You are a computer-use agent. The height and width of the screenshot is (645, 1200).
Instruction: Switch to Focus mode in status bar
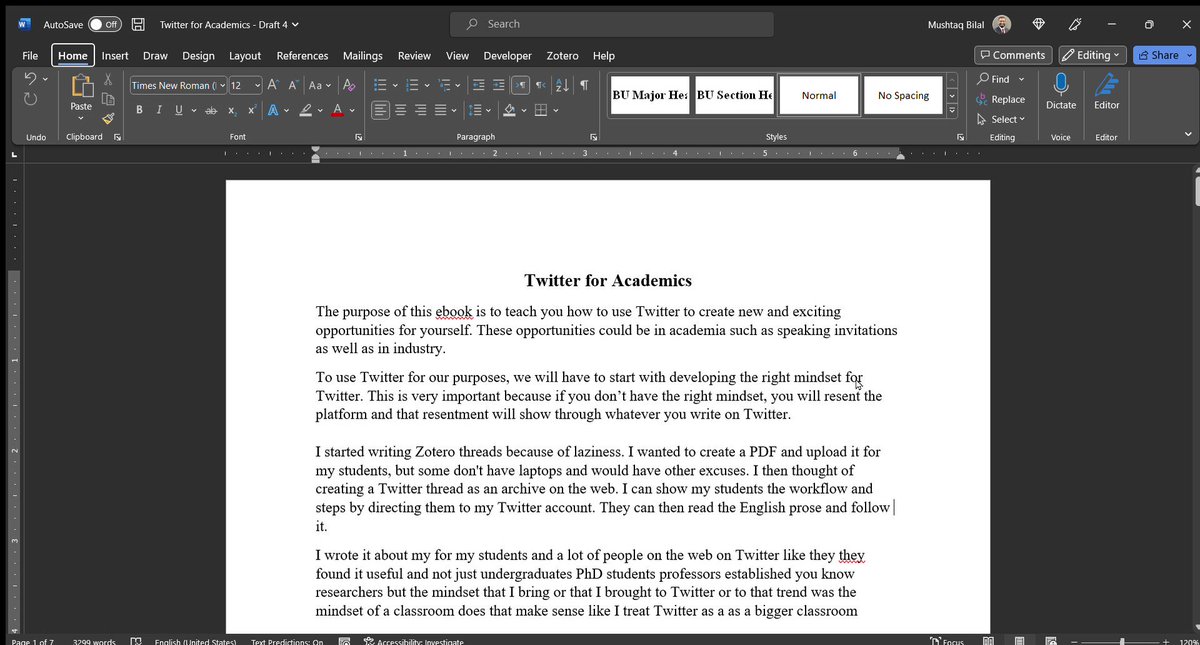tap(946, 641)
